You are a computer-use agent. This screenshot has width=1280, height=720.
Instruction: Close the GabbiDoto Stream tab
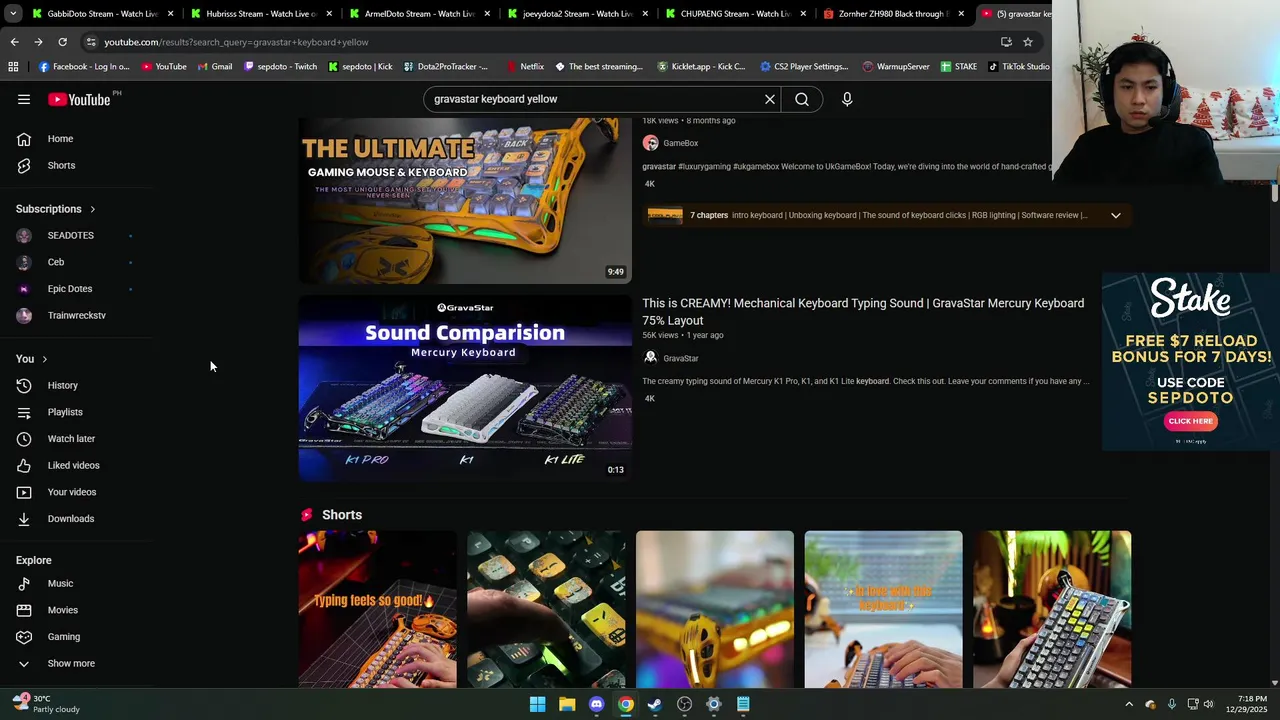170,14
